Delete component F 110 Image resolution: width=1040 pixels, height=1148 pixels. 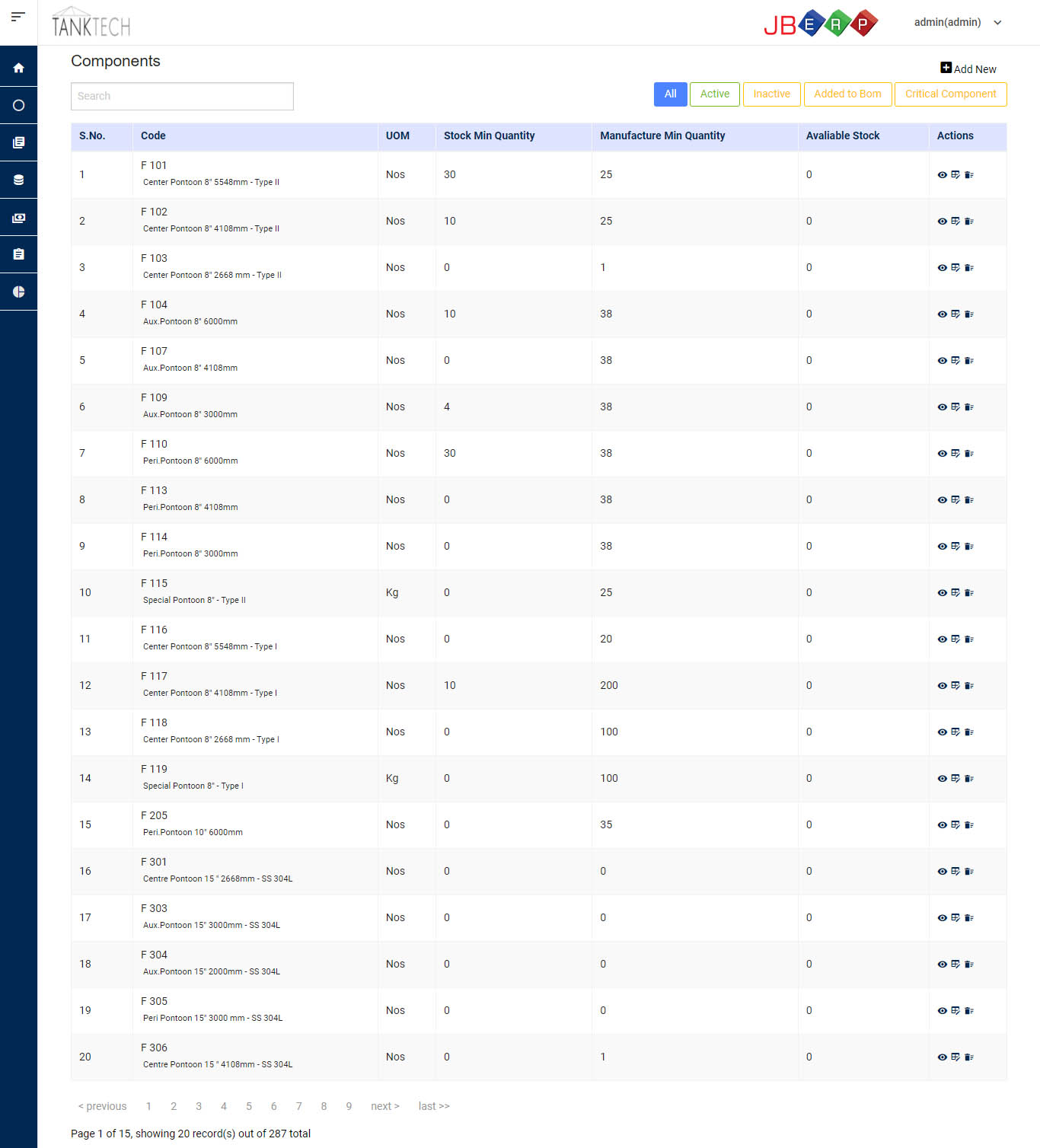pos(969,453)
